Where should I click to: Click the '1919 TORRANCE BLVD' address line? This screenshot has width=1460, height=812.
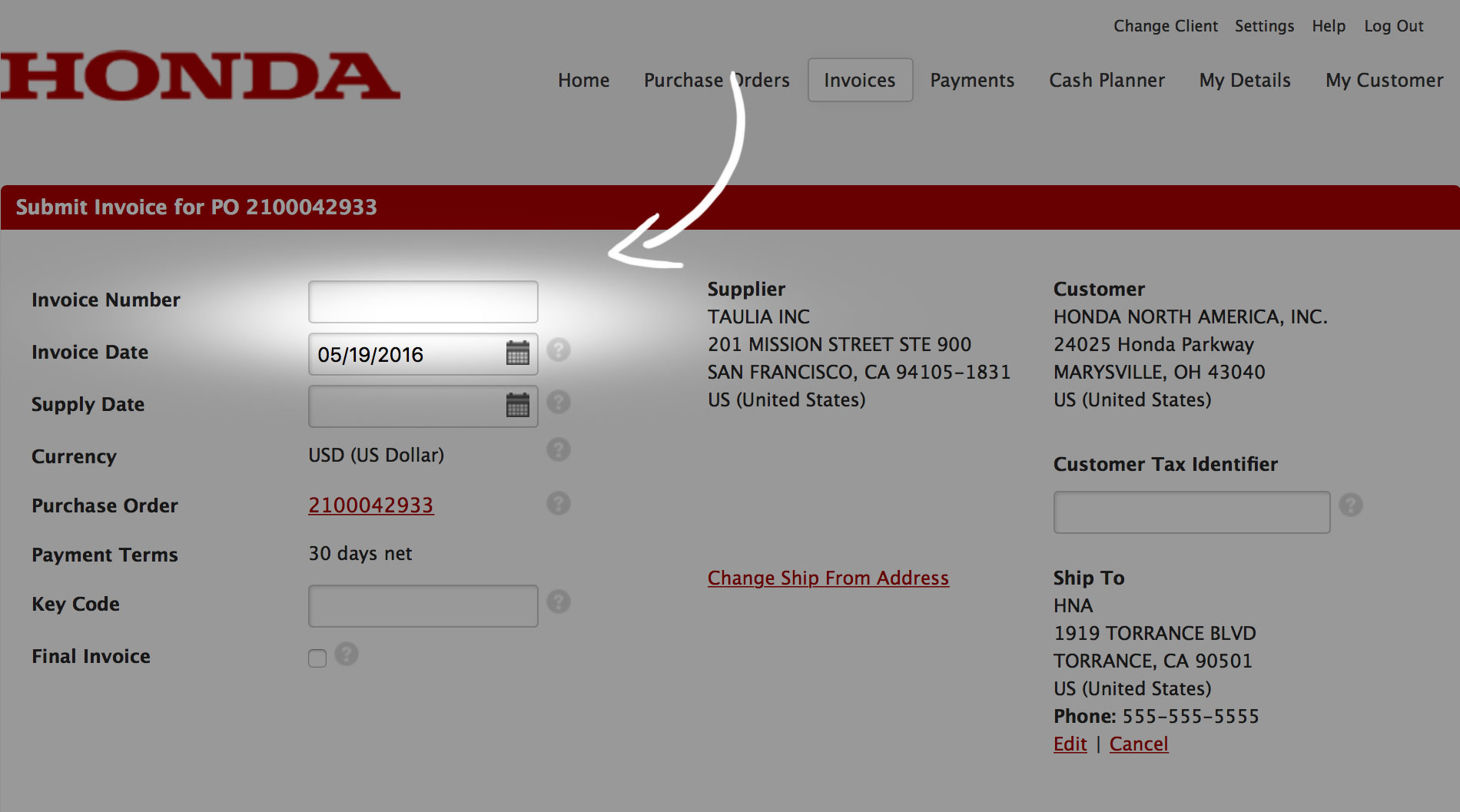point(1155,633)
